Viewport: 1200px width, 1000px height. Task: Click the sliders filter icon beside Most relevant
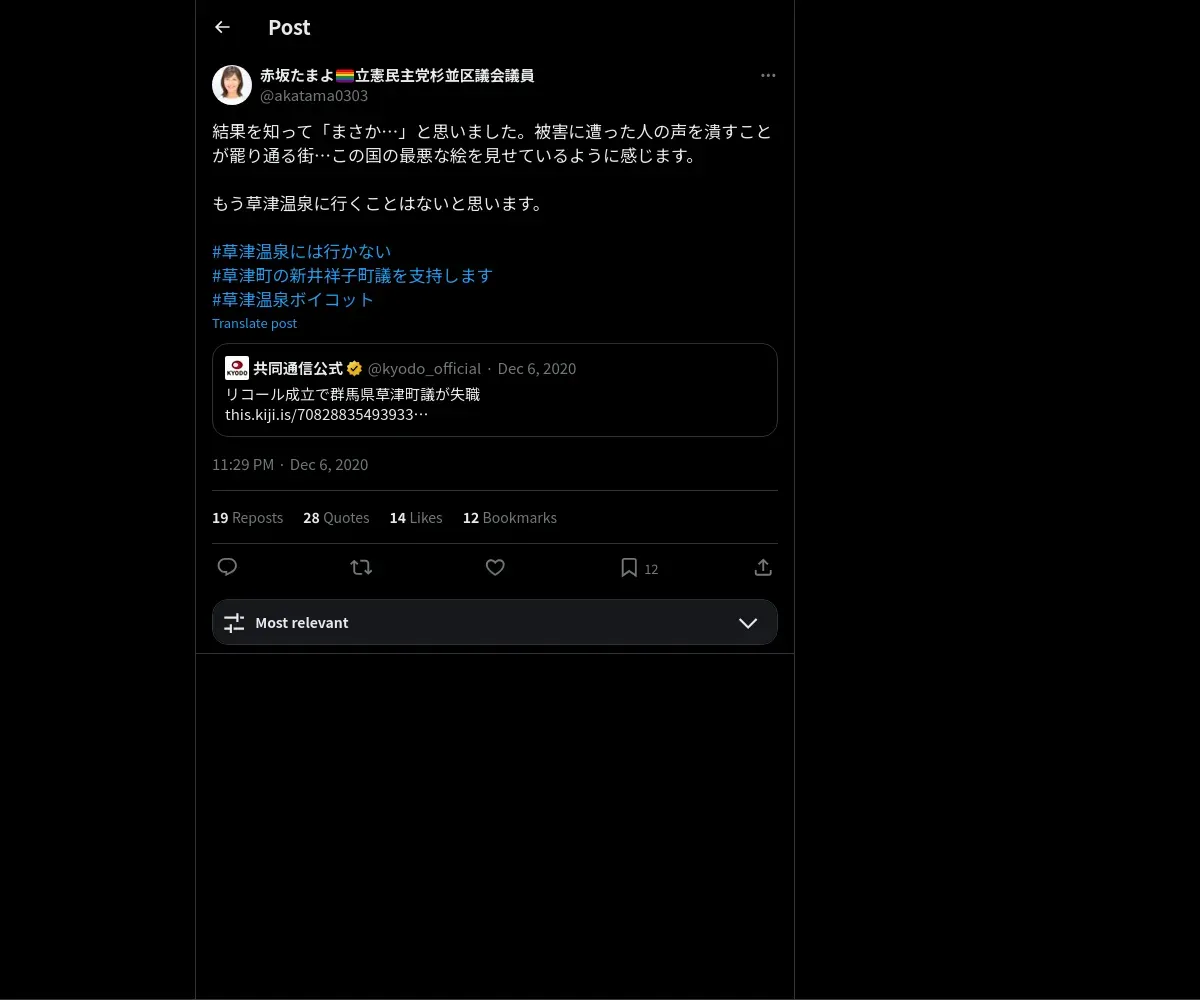coord(234,622)
